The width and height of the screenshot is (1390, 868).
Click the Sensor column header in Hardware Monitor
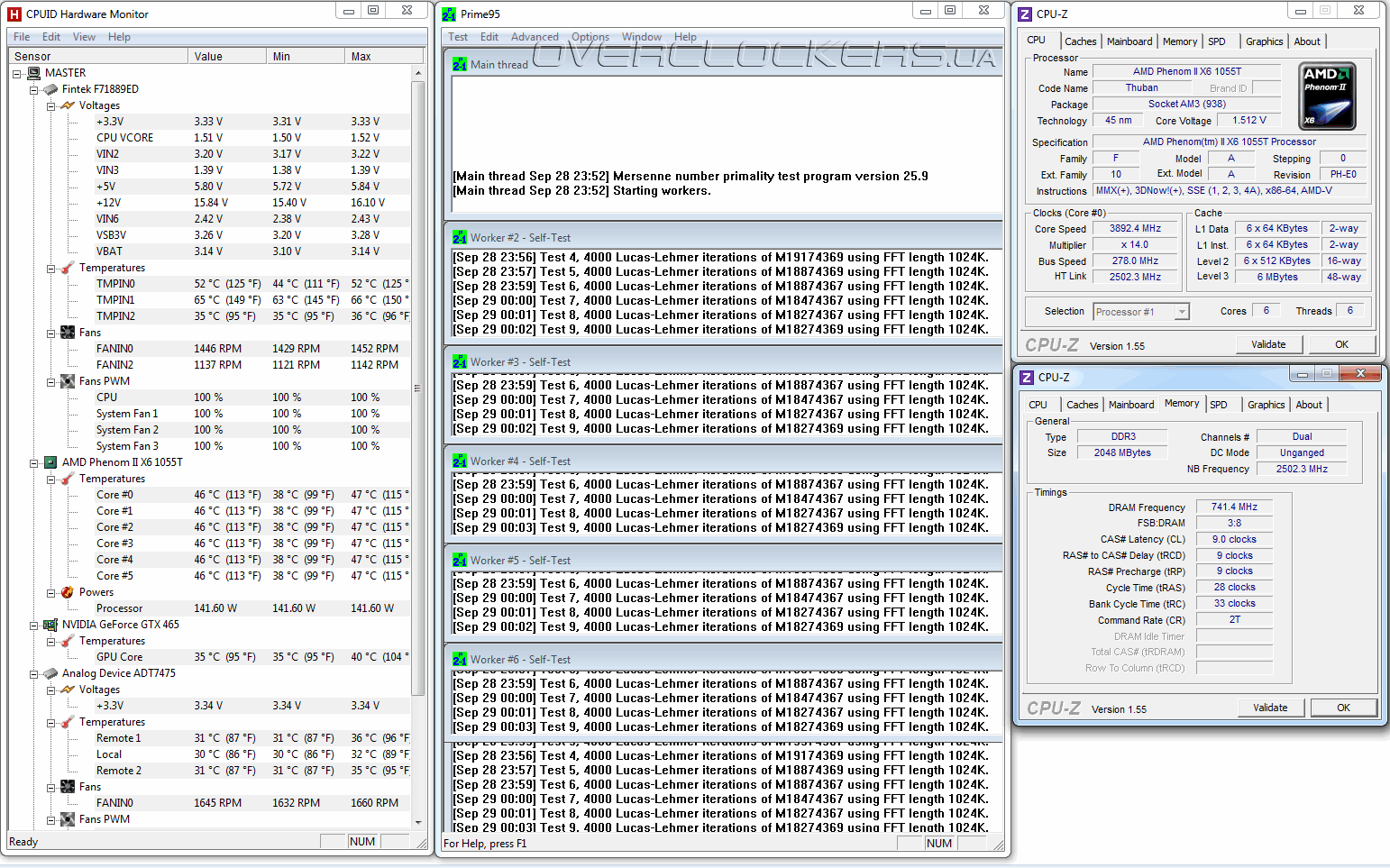[98, 56]
